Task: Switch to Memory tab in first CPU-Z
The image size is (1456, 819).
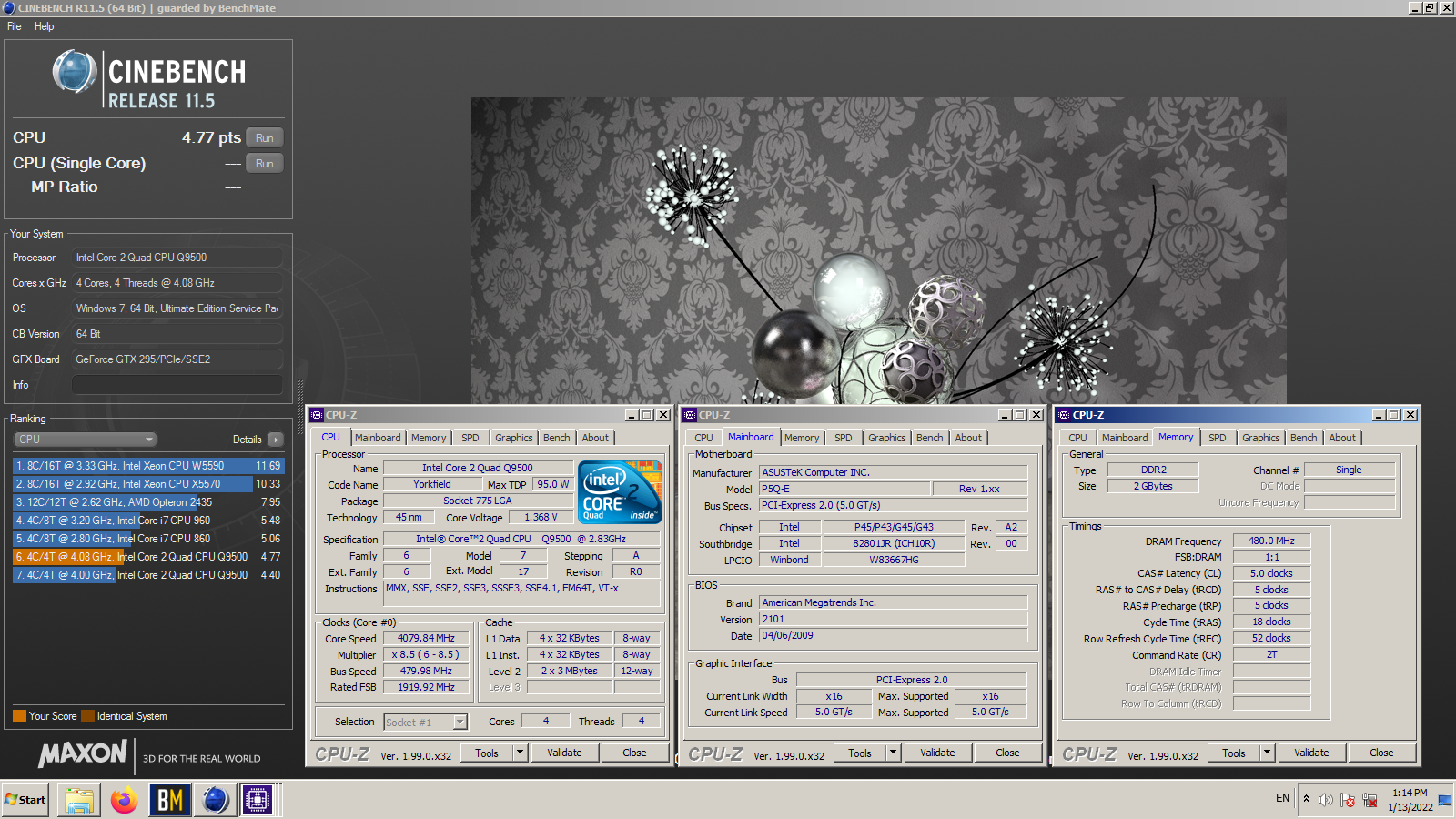Action: (429, 438)
